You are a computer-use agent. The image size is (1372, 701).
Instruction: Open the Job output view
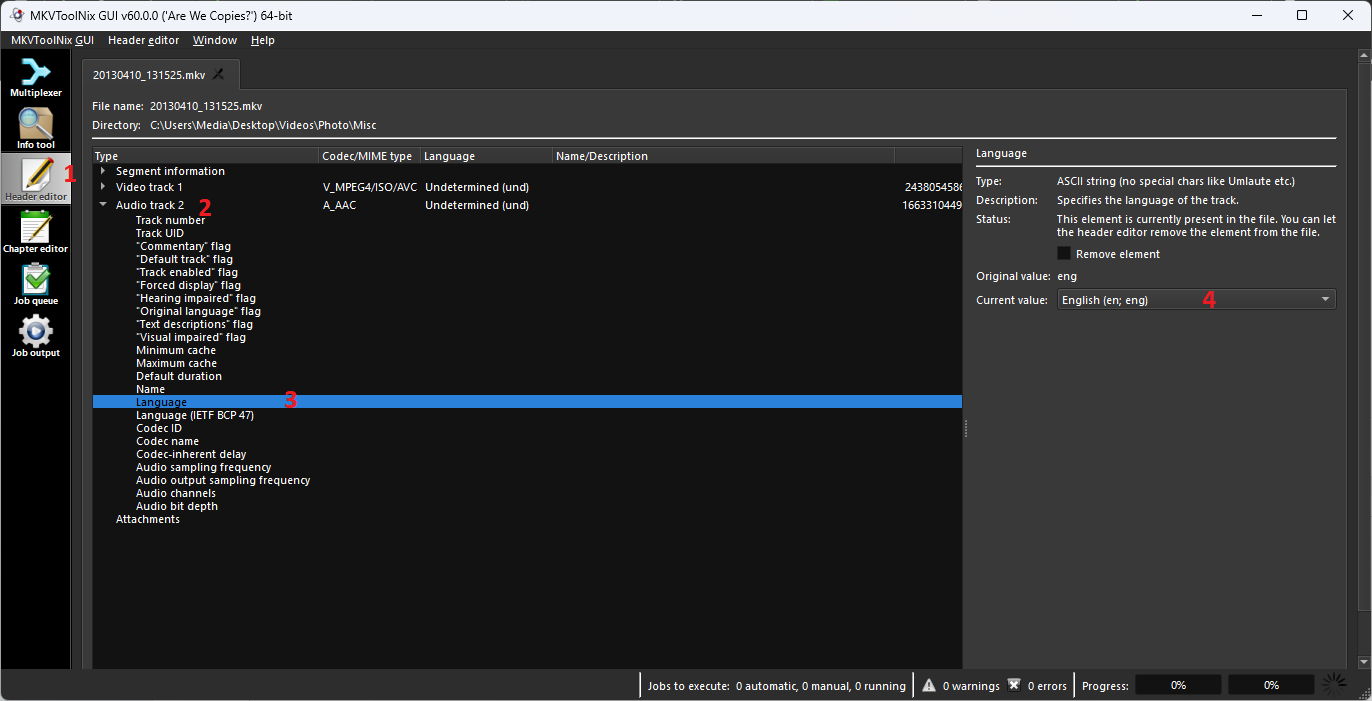[x=35, y=336]
